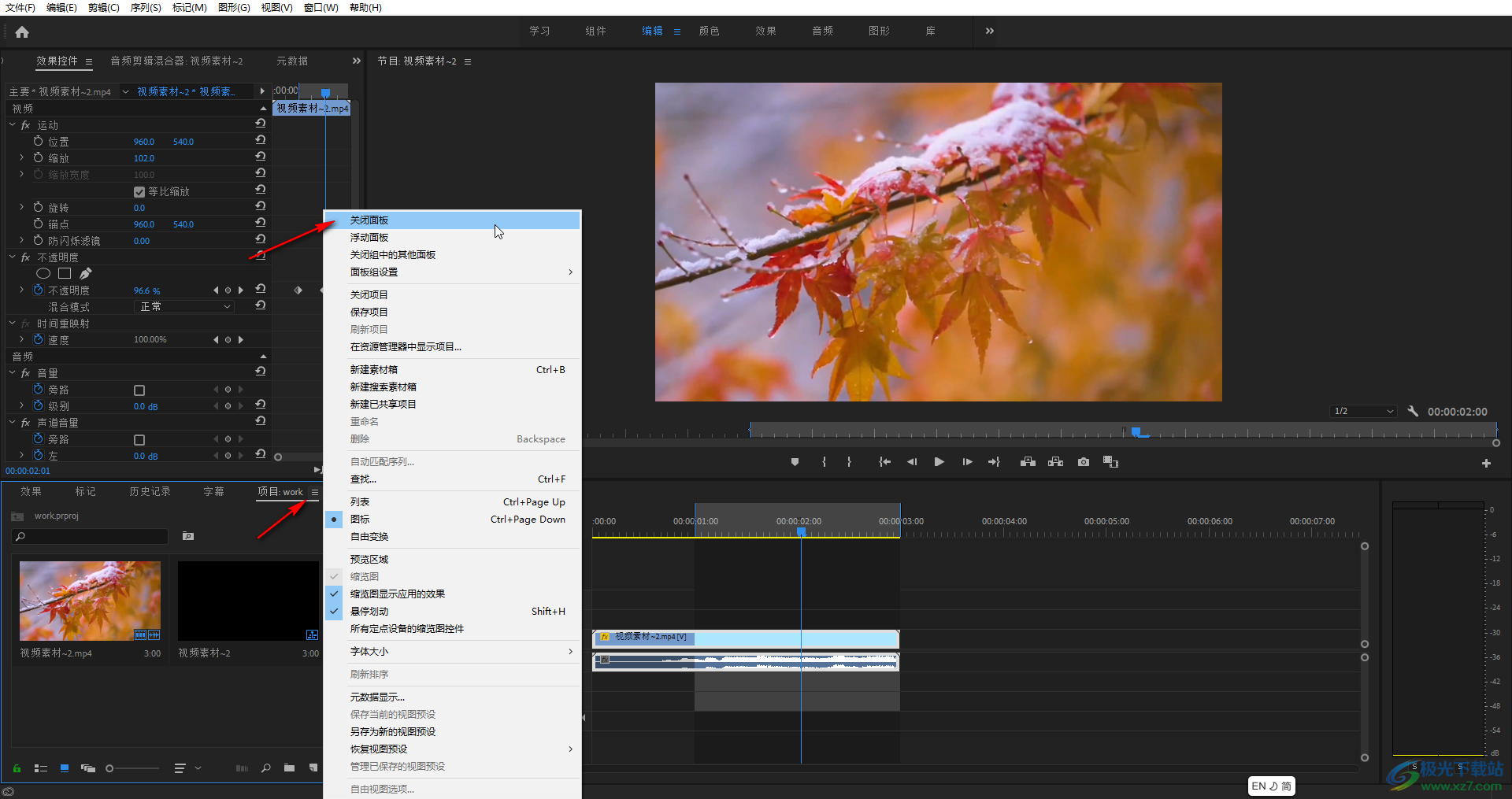This screenshot has width=1512, height=799.
Task: Switch Project panel to freeform view
Action: (x=88, y=768)
